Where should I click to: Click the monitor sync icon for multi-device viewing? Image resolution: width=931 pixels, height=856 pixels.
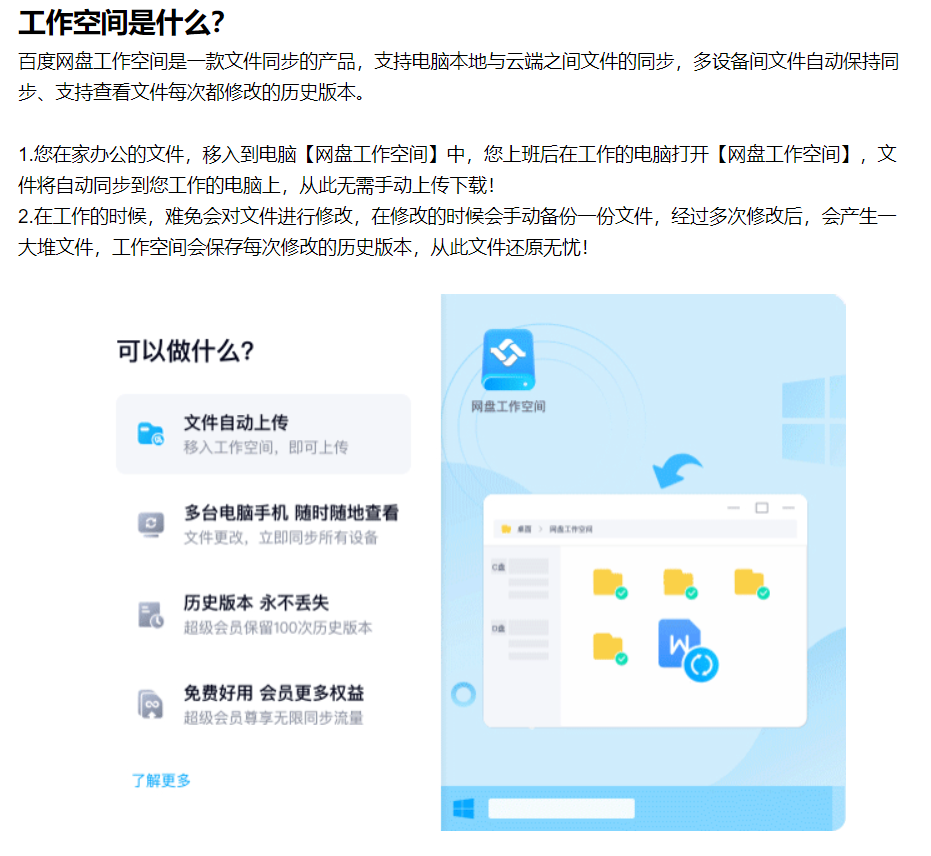pyautogui.click(x=150, y=524)
